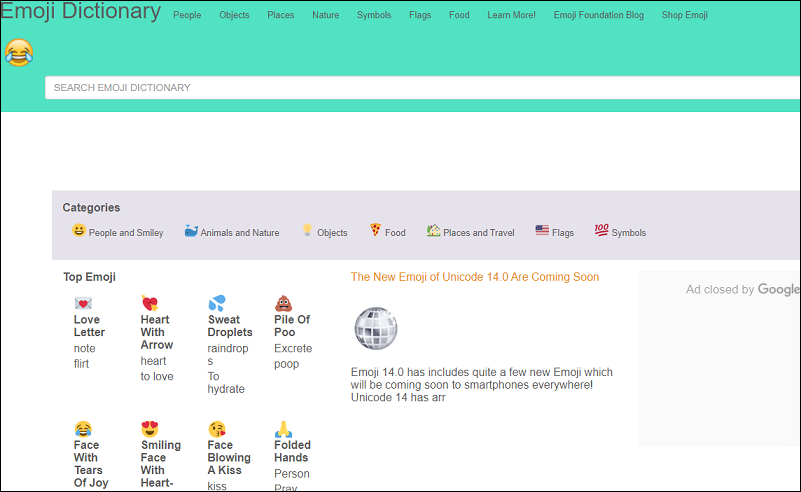This screenshot has height=492, width=801.
Task: Click the Smiling Face With Heart-Eyes emoji icon
Action: pos(150,429)
